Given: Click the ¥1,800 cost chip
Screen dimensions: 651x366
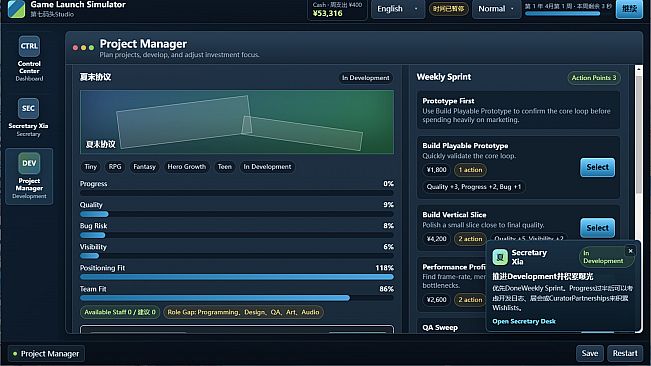Looking at the screenshot, I should click(436, 170).
